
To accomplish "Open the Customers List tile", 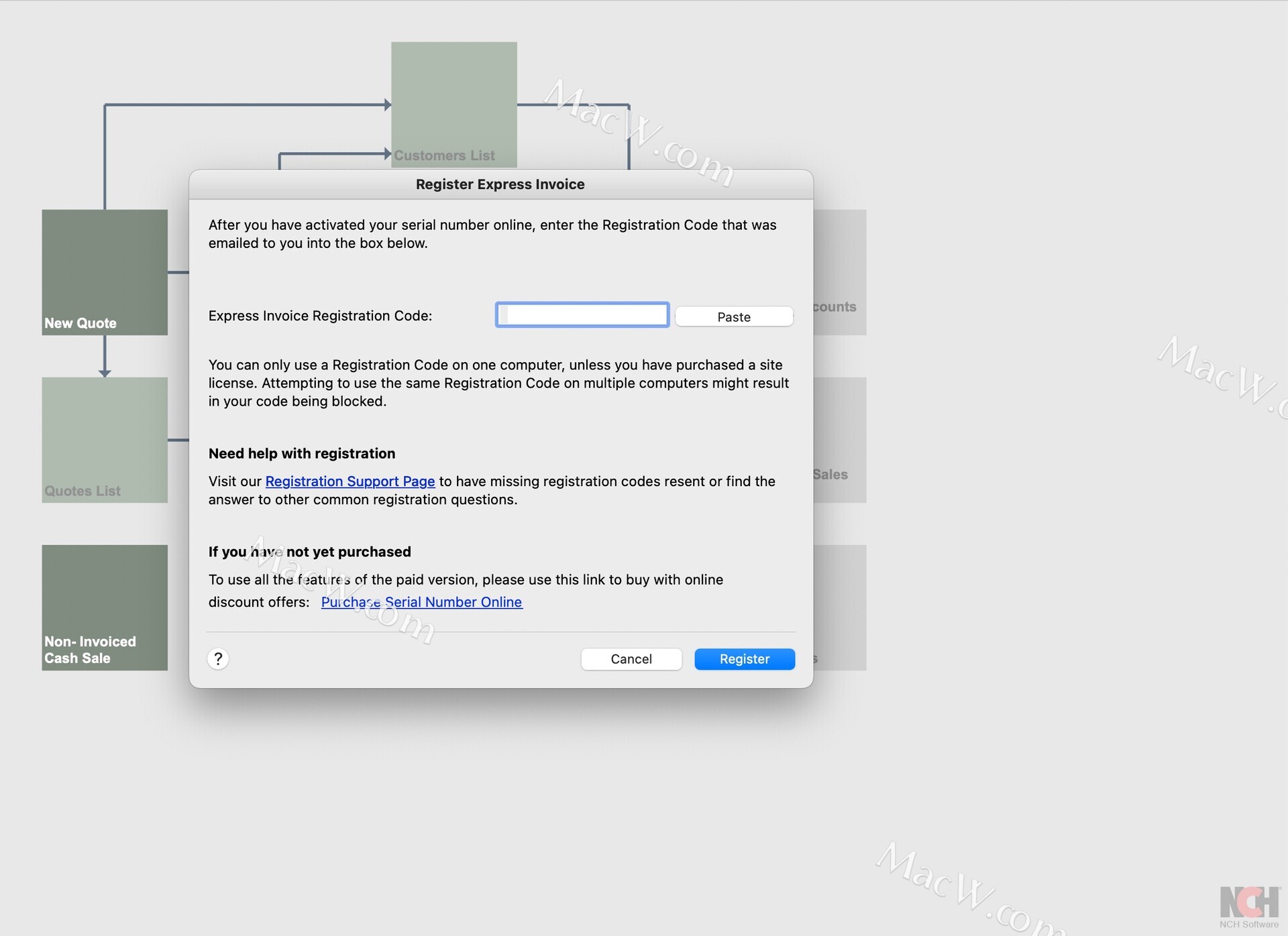I will tap(454, 105).
